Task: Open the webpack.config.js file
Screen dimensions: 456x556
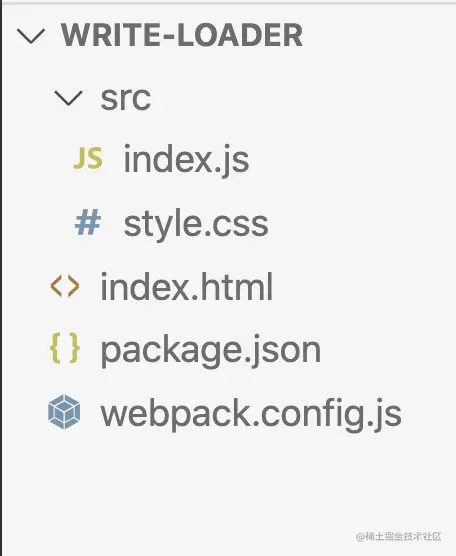Action: click(251, 414)
